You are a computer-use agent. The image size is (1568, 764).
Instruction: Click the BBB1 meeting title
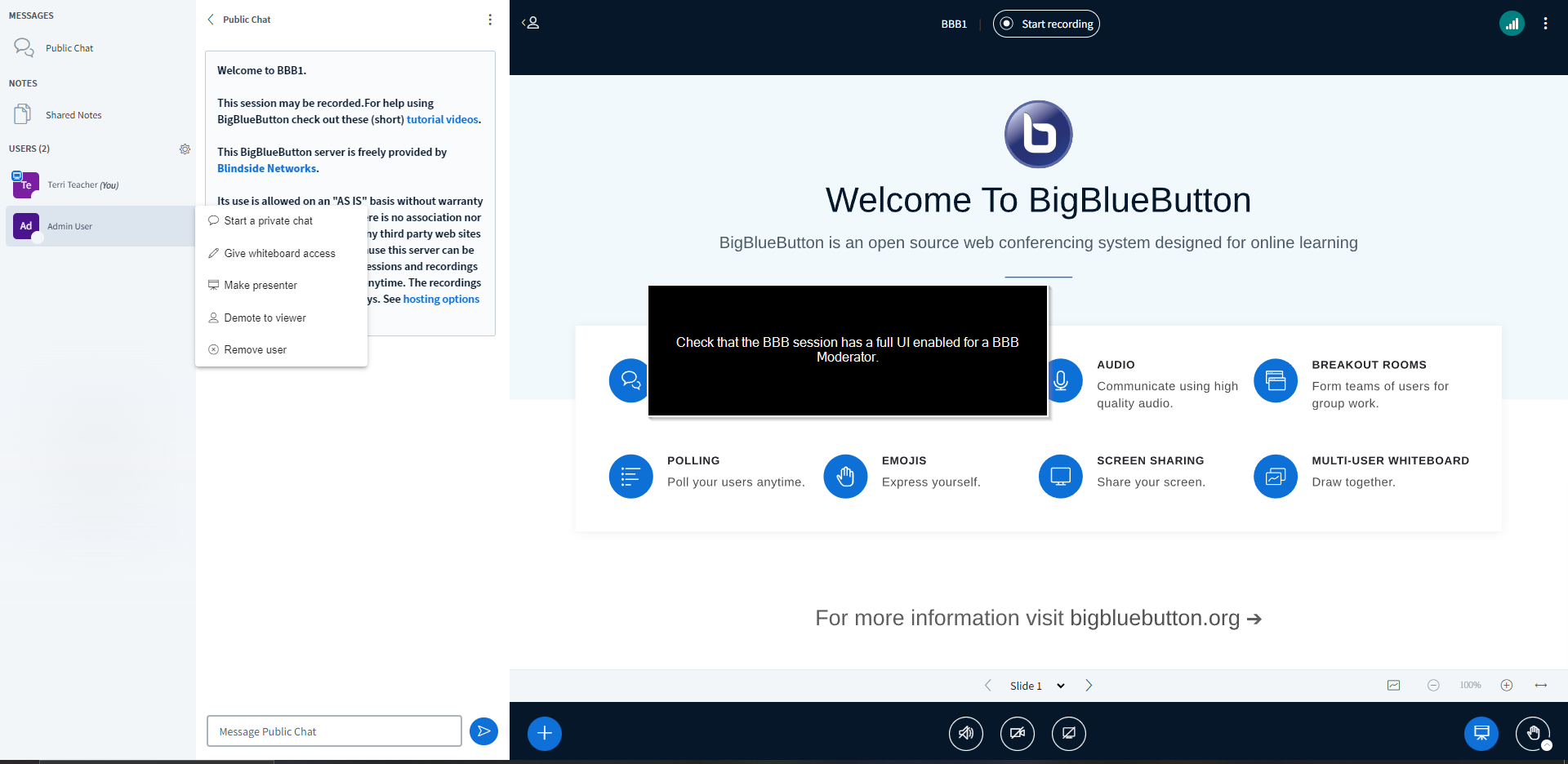click(x=954, y=24)
